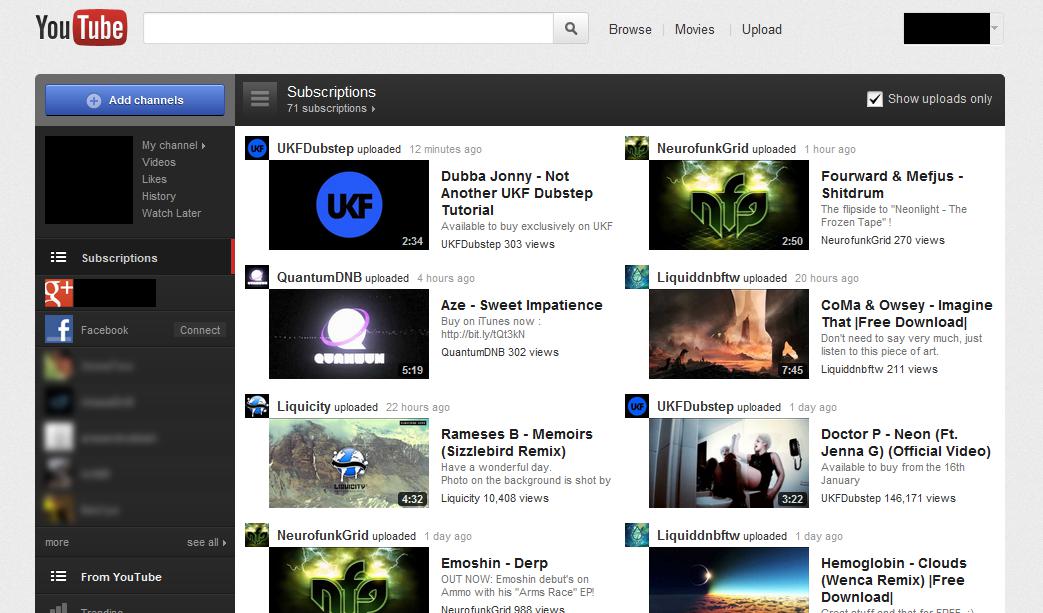This screenshot has width=1043, height=613.
Task: Open Hemoglobin - Clouds video thumbnail
Action: point(728,580)
